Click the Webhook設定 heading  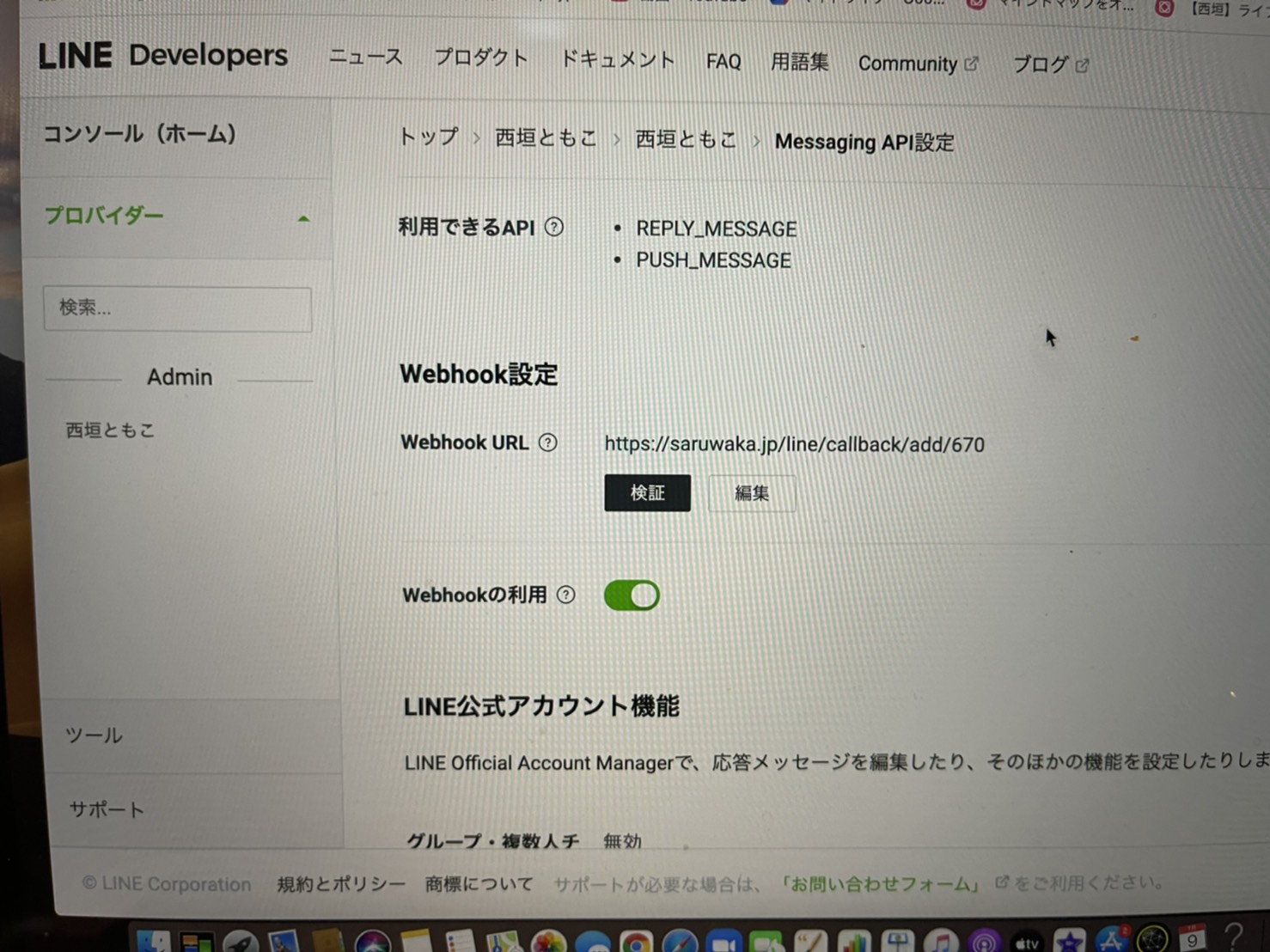(479, 375)
